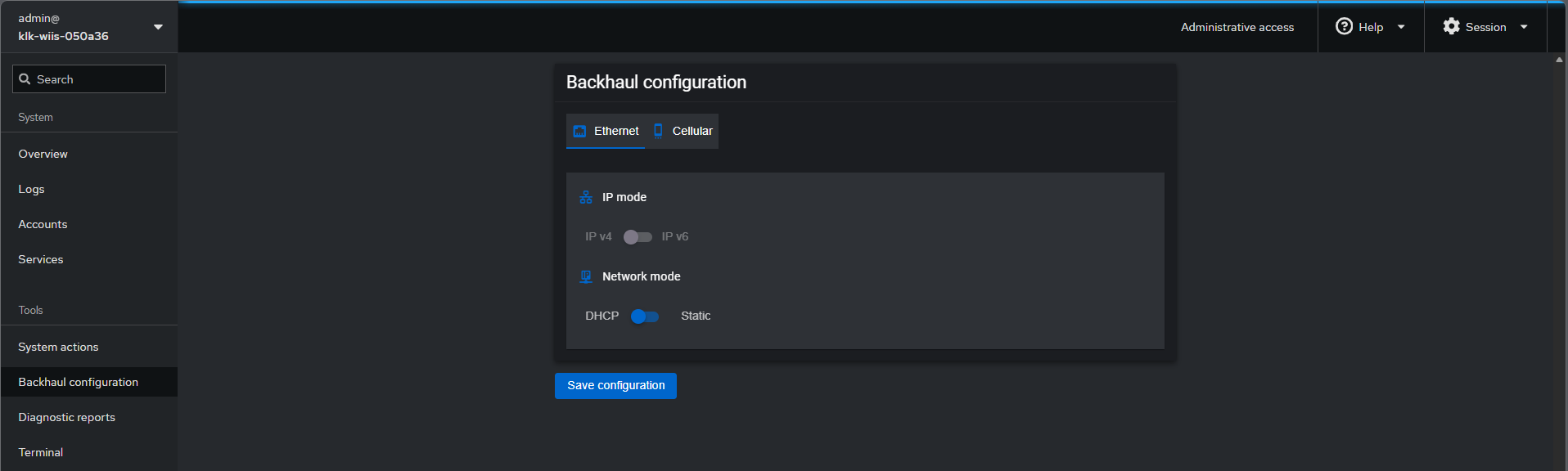Screen dimensions: 1568x471
Task: Toggle the DHCP / Static switch
Action: click(645, 316)
